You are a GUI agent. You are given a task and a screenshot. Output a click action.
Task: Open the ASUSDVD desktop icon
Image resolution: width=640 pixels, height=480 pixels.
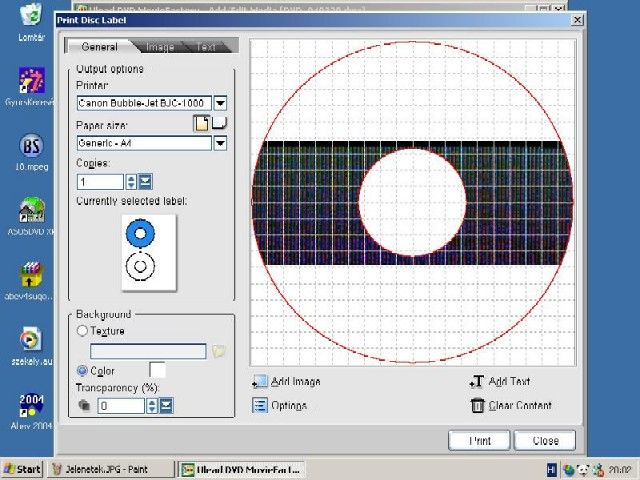31,211
